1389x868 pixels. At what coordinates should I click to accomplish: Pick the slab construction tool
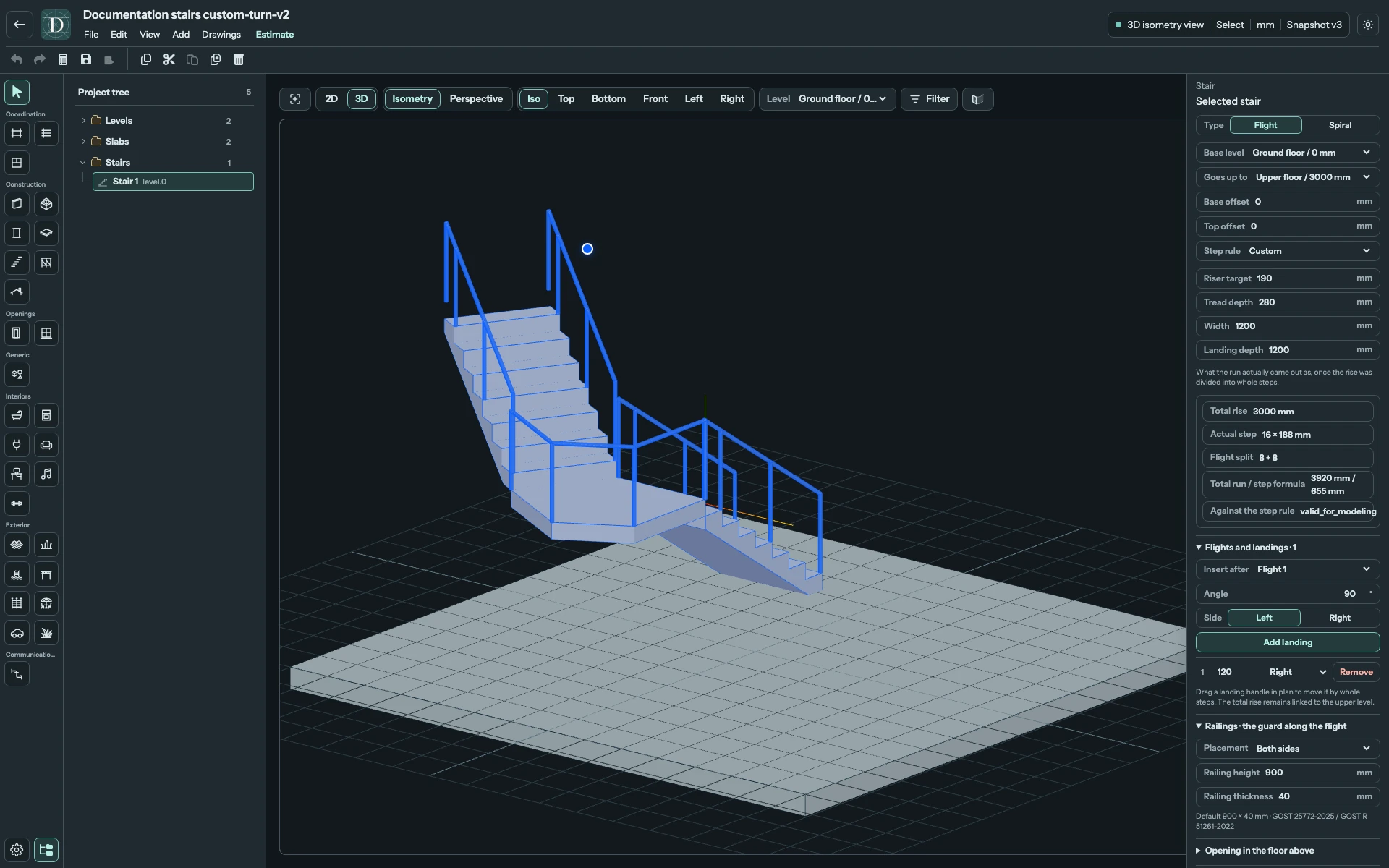[46, 233]
